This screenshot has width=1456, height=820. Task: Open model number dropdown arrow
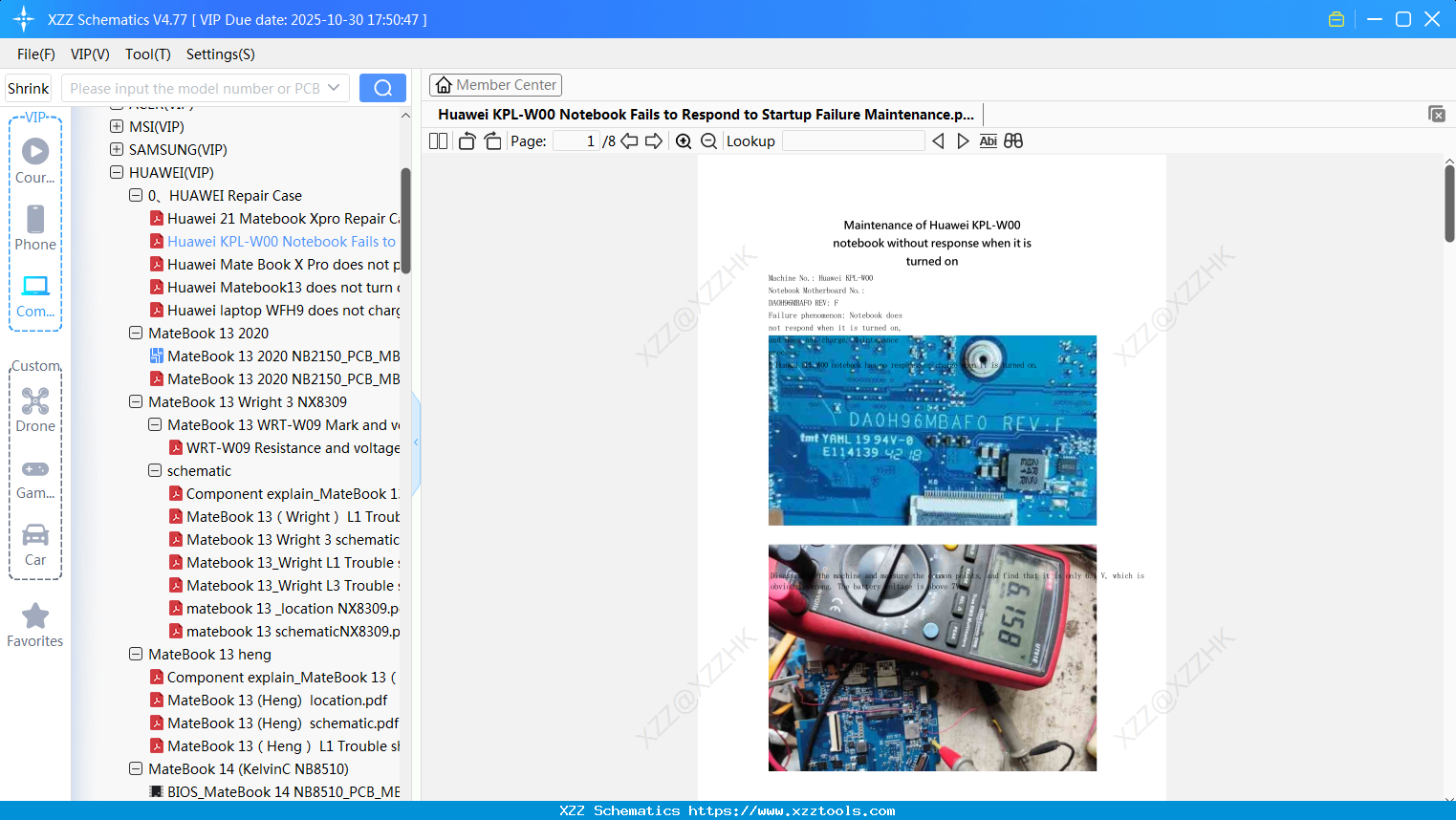[x=334, y=88]
